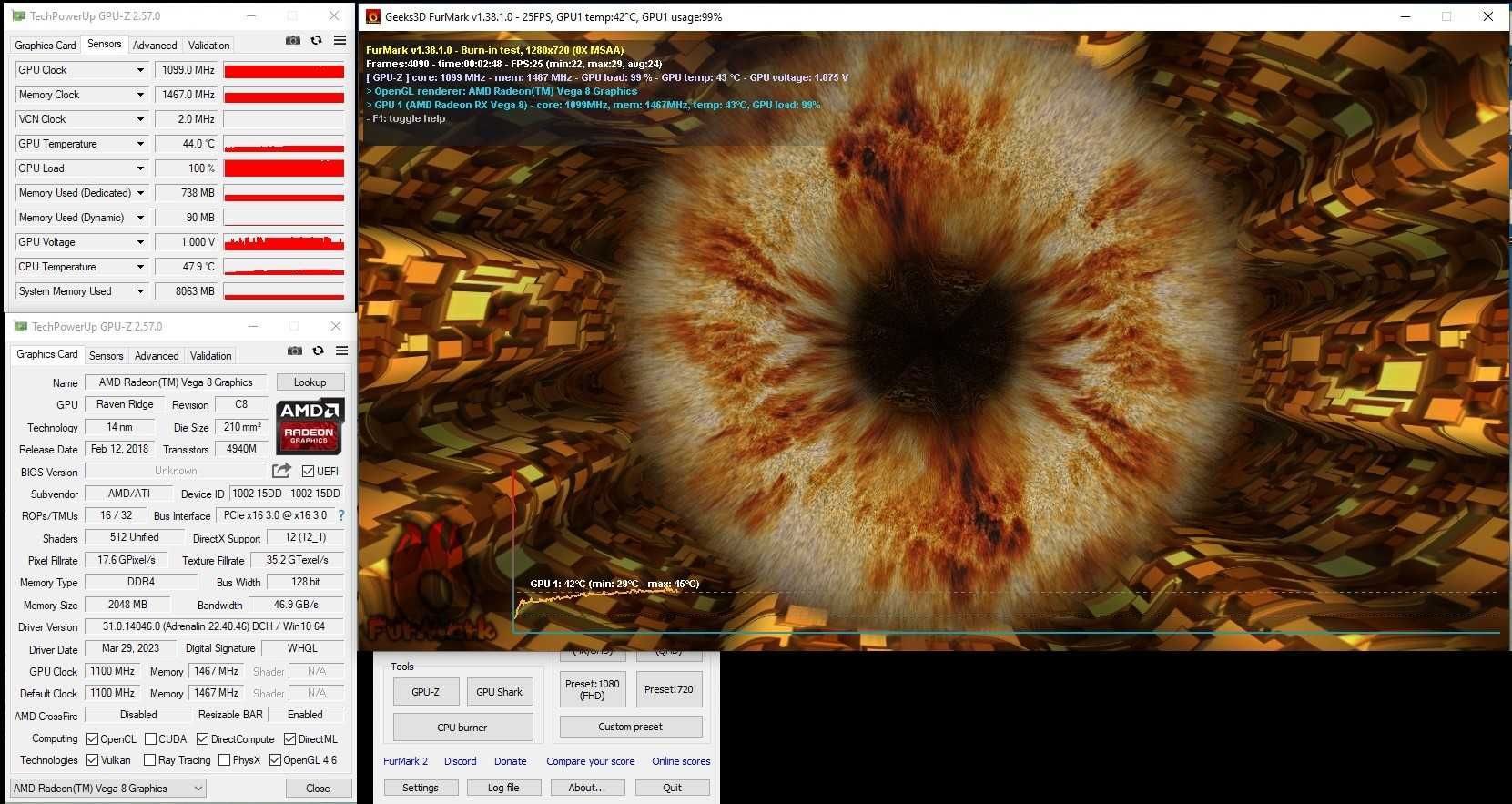Viewport: 1512px width, 804px height.
Task: Refresh icon in GPU-Z Sensors window
Action: pyautogui.click(x=316, y=40)
